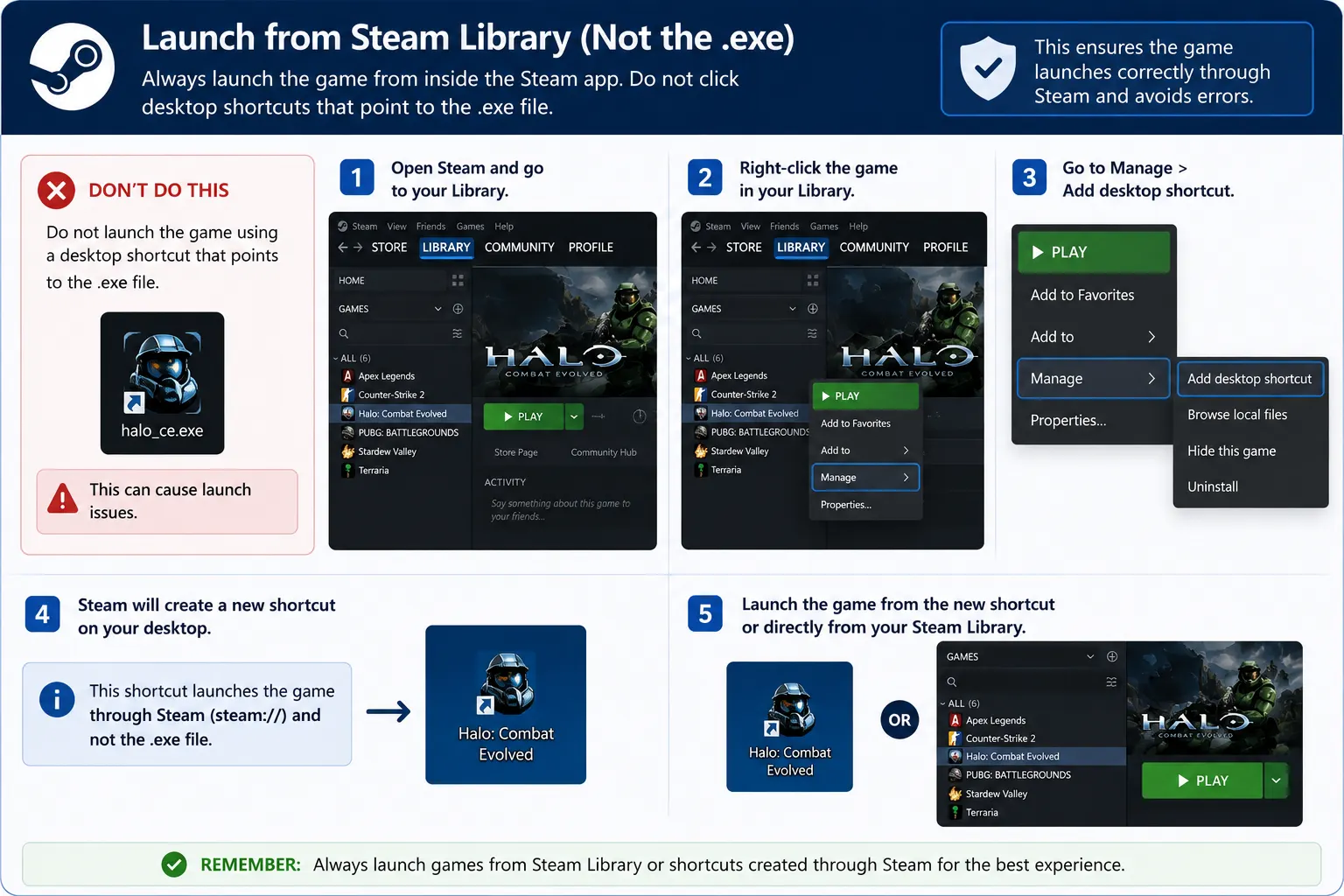Click large green PLAY button in step 5
1344x896 pixels.
1202,780
